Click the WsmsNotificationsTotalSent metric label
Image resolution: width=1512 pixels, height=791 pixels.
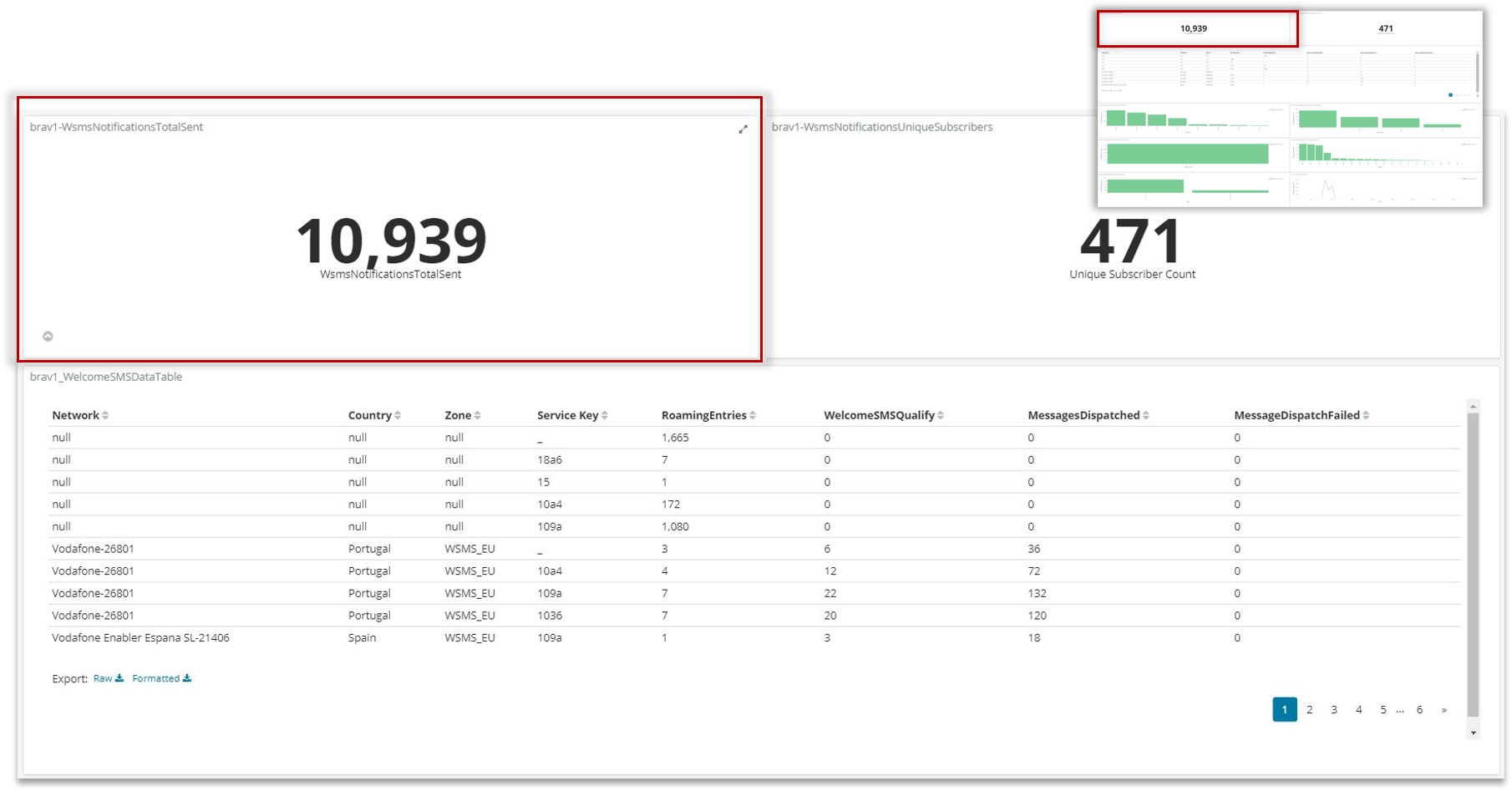(x=390, y=274)
